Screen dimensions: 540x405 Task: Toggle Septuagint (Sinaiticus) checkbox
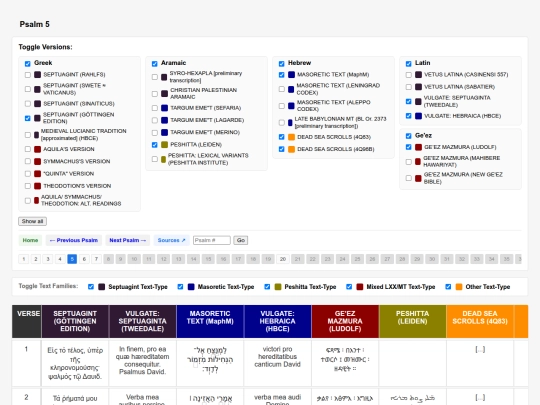click(28, 104)
